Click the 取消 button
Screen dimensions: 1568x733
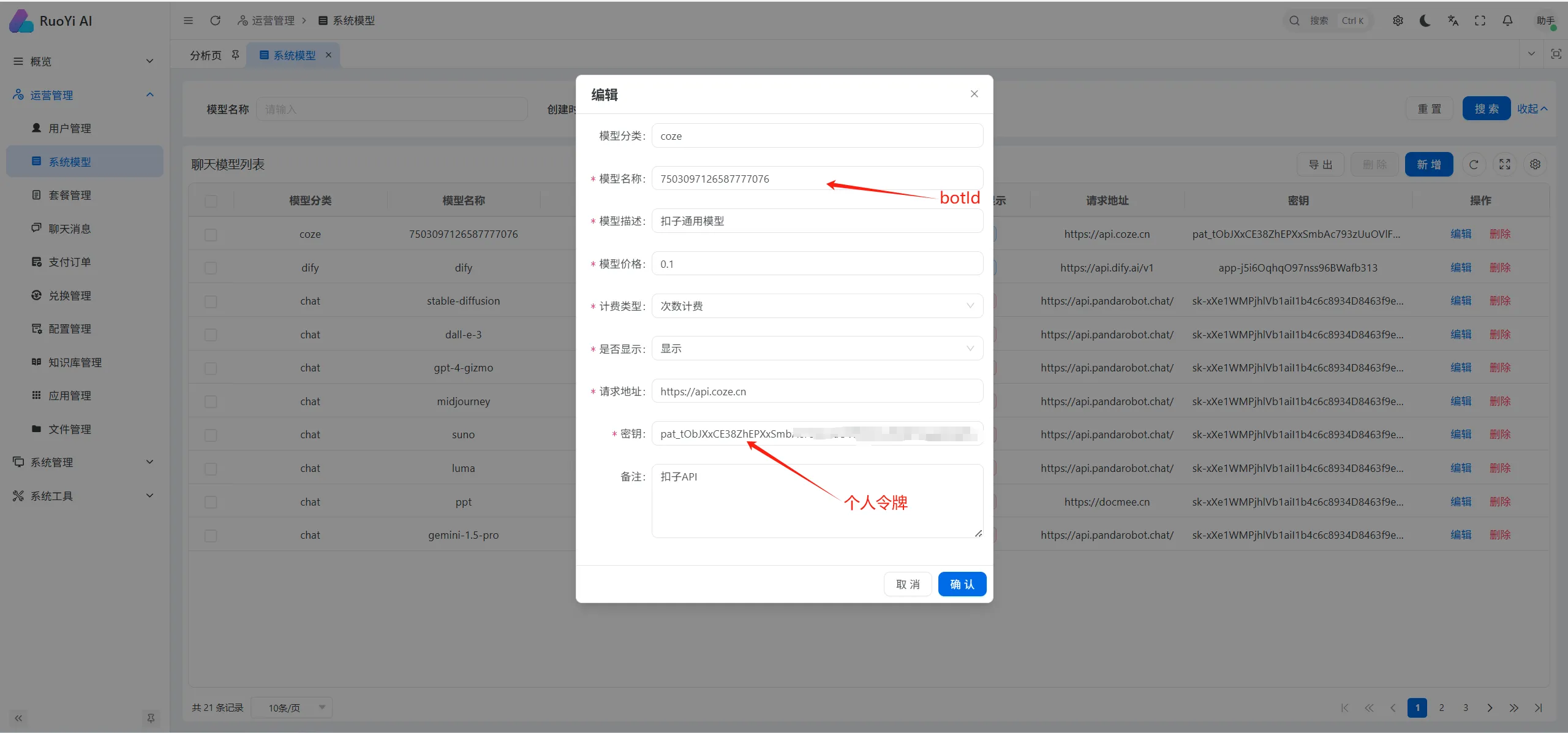pyautogui.click(x=907, y=584)
